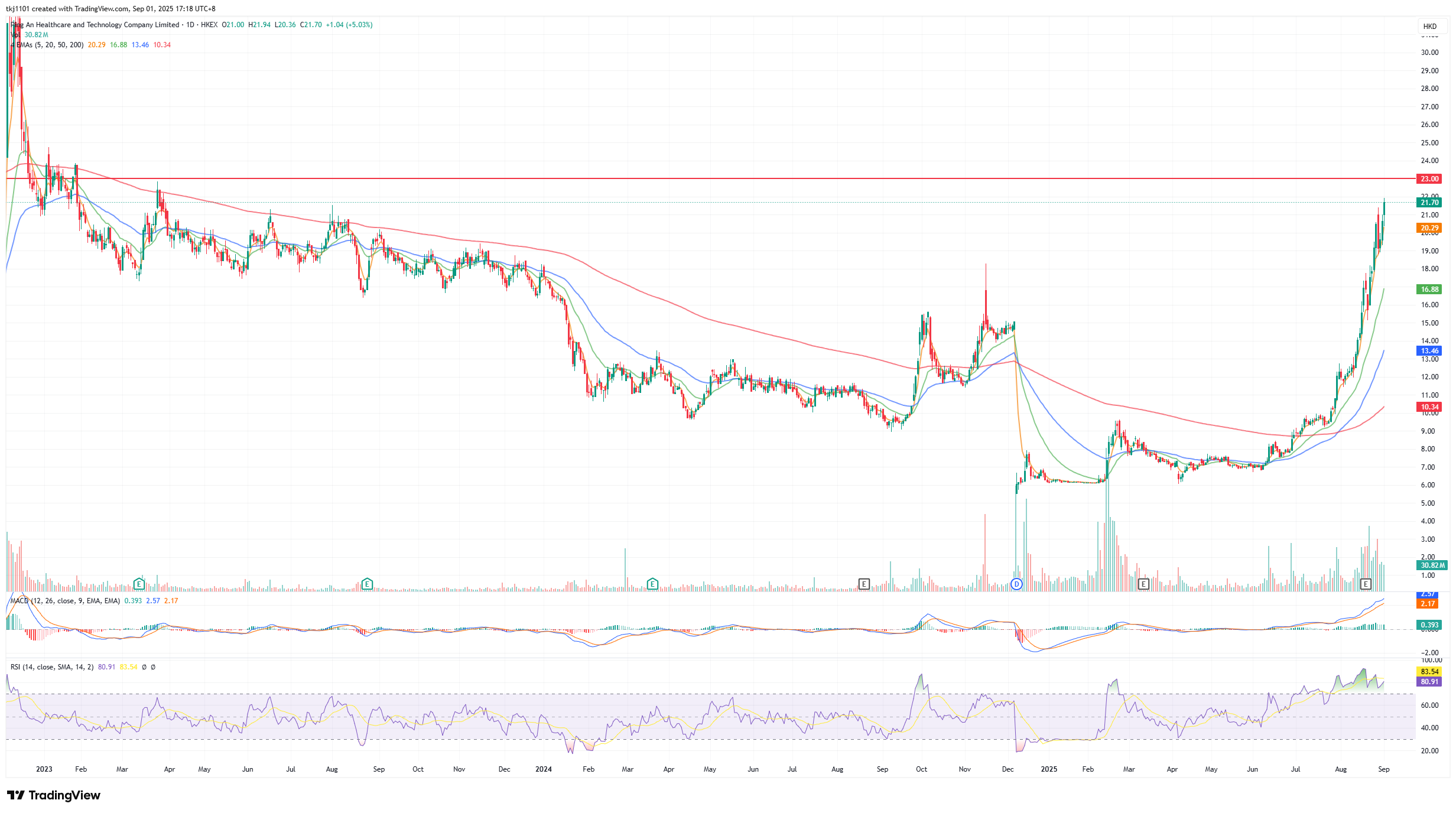The height and width of the screenshot is (813, 1456).
Task: Click the tkj1101 created with TradingView.com caption
Action: pyautogui.click(x=110, y=9)
